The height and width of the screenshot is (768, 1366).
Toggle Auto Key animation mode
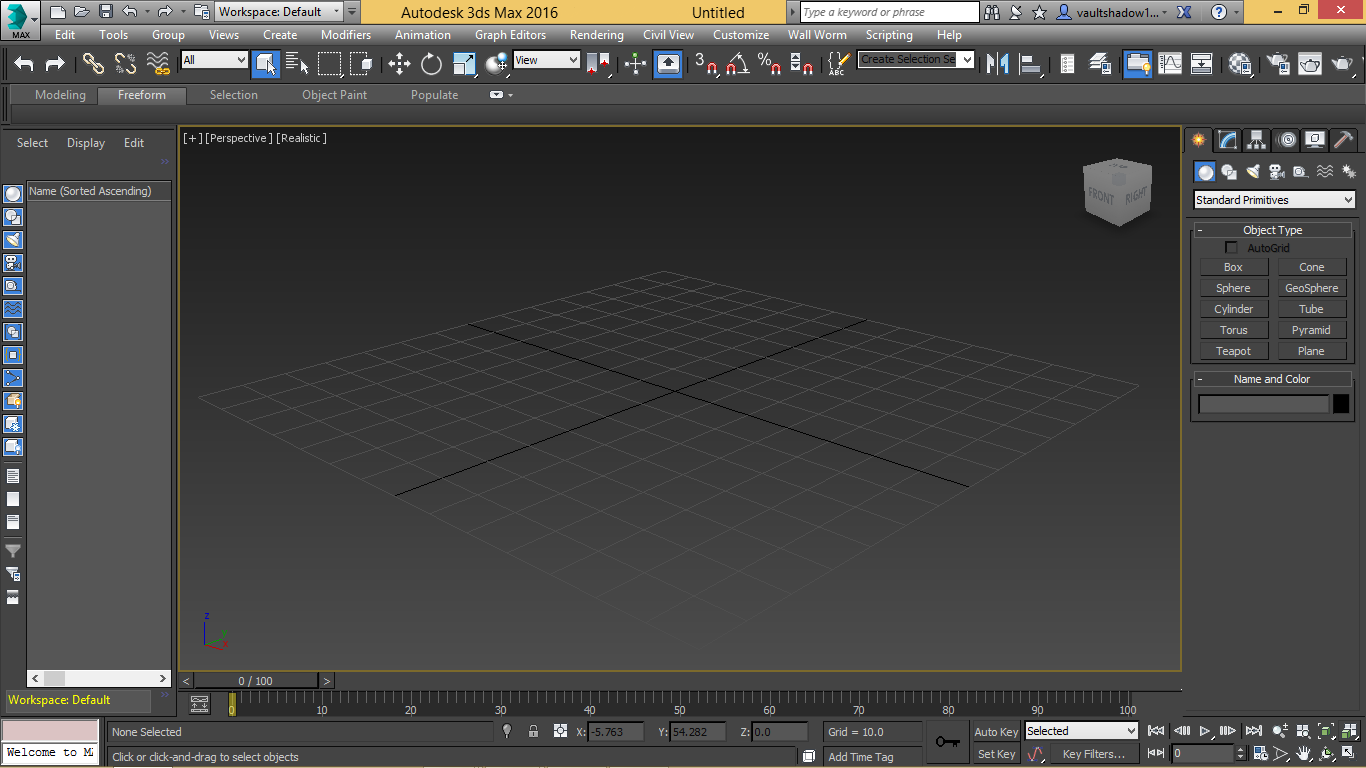tap(996, 732)
